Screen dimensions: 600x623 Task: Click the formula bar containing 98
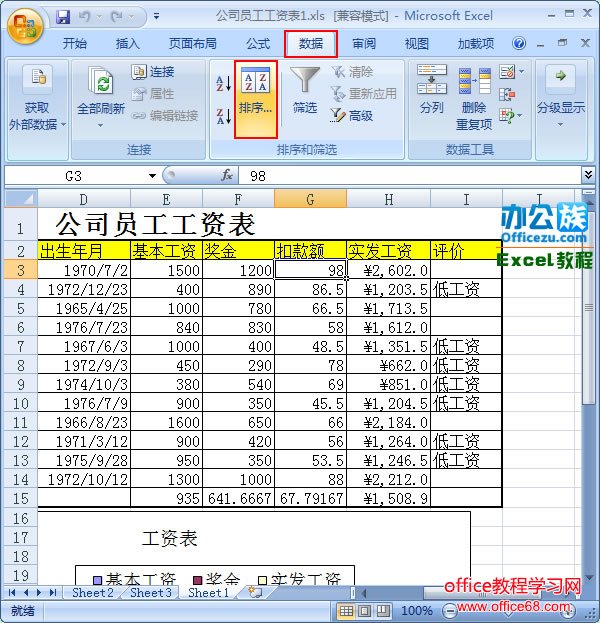[x=409, y=176]
